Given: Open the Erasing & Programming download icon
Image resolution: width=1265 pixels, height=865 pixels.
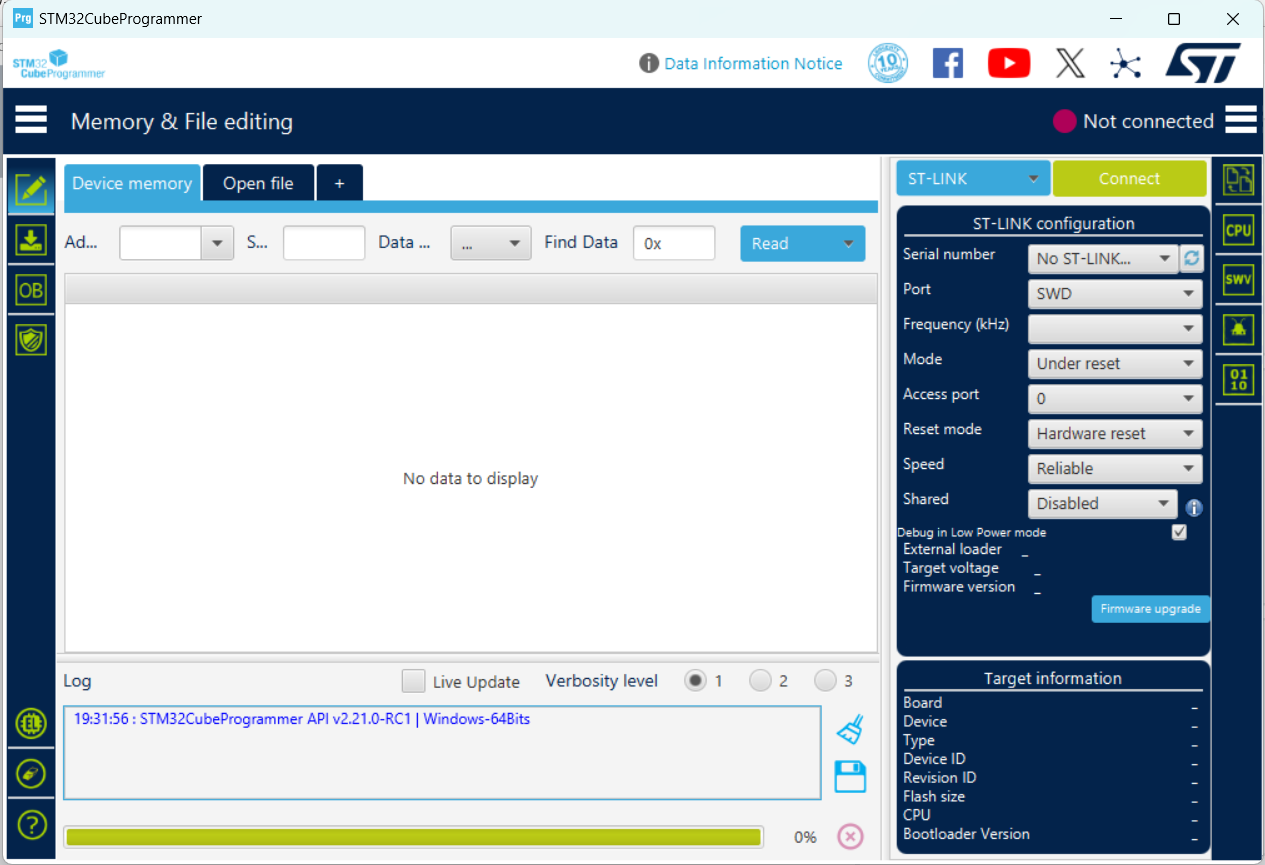Looking at the screenshot, I should (31, 240).
